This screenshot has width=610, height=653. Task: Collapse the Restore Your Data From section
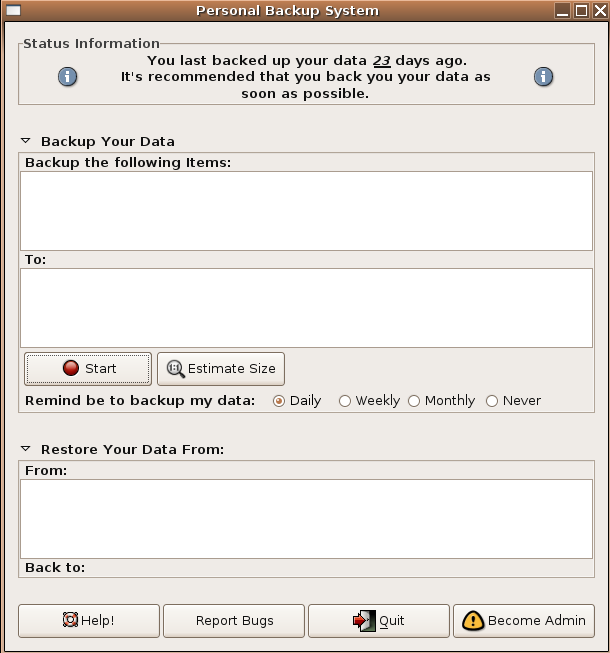pos(26,449)
